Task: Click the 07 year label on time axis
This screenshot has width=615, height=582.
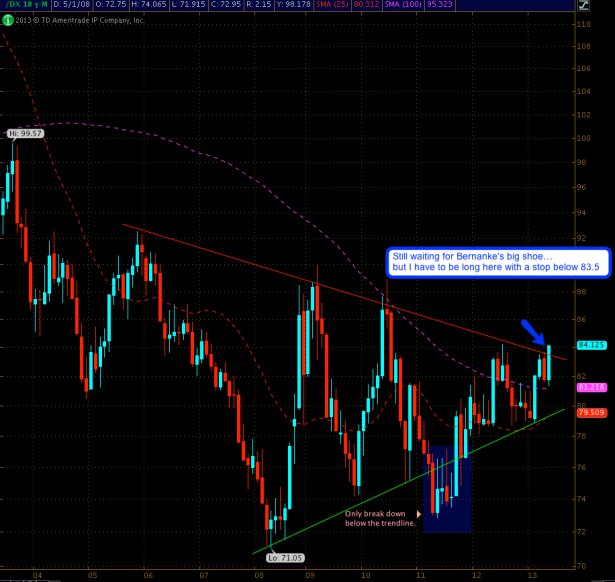Action: [204, 575]
